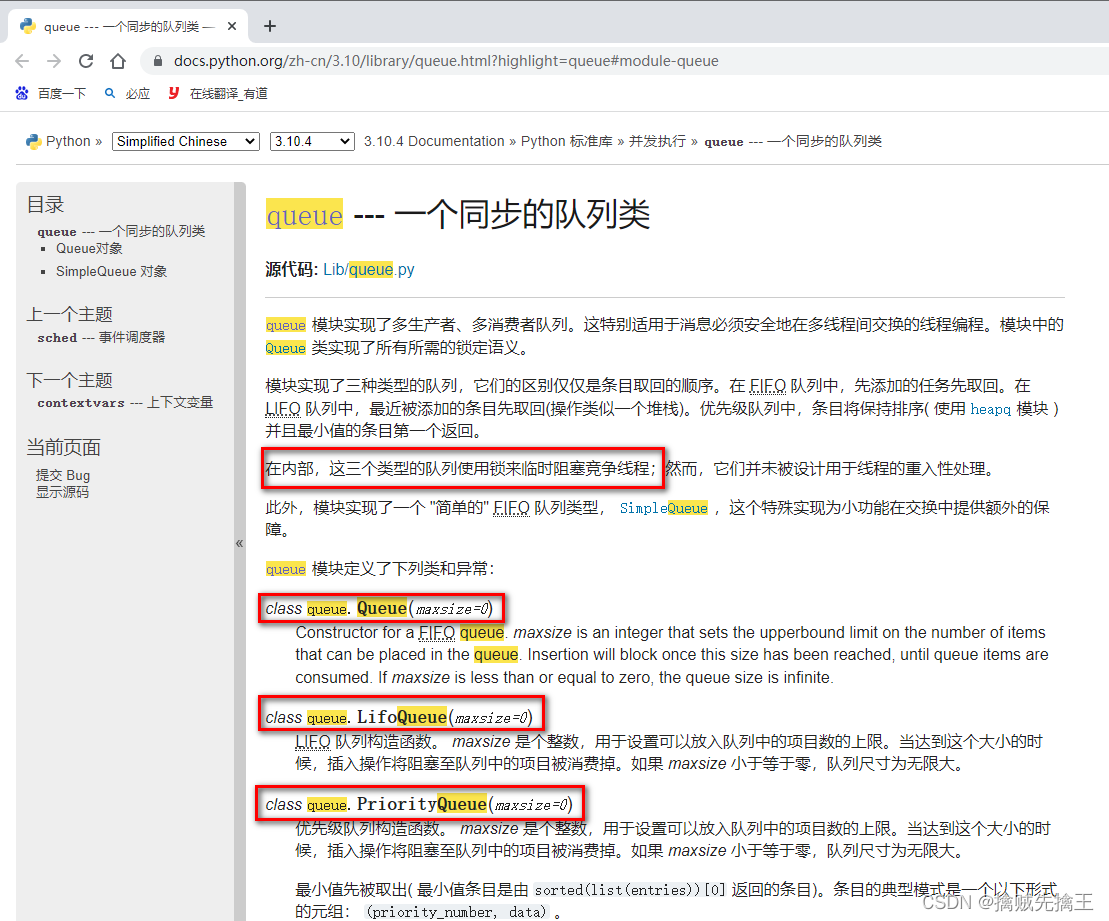
Task: Open previous topic sched 事件调度器
Action: (101, 337)
